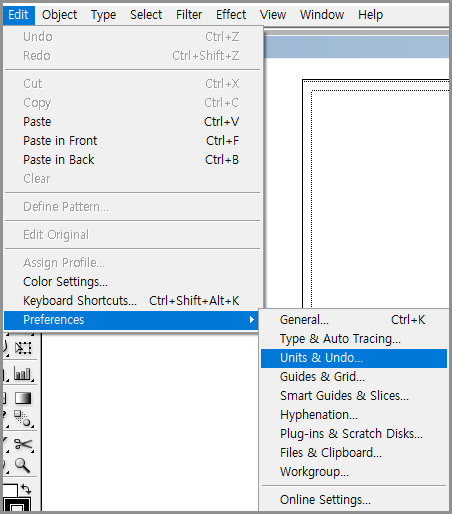Swap fill and stroke colors

26,489
